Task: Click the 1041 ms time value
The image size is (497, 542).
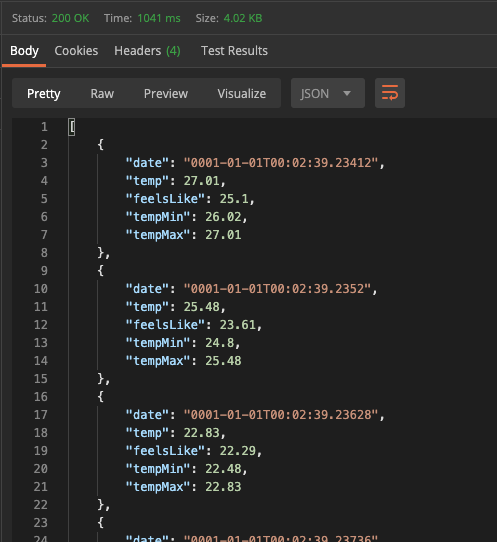Action: point(159,18)
